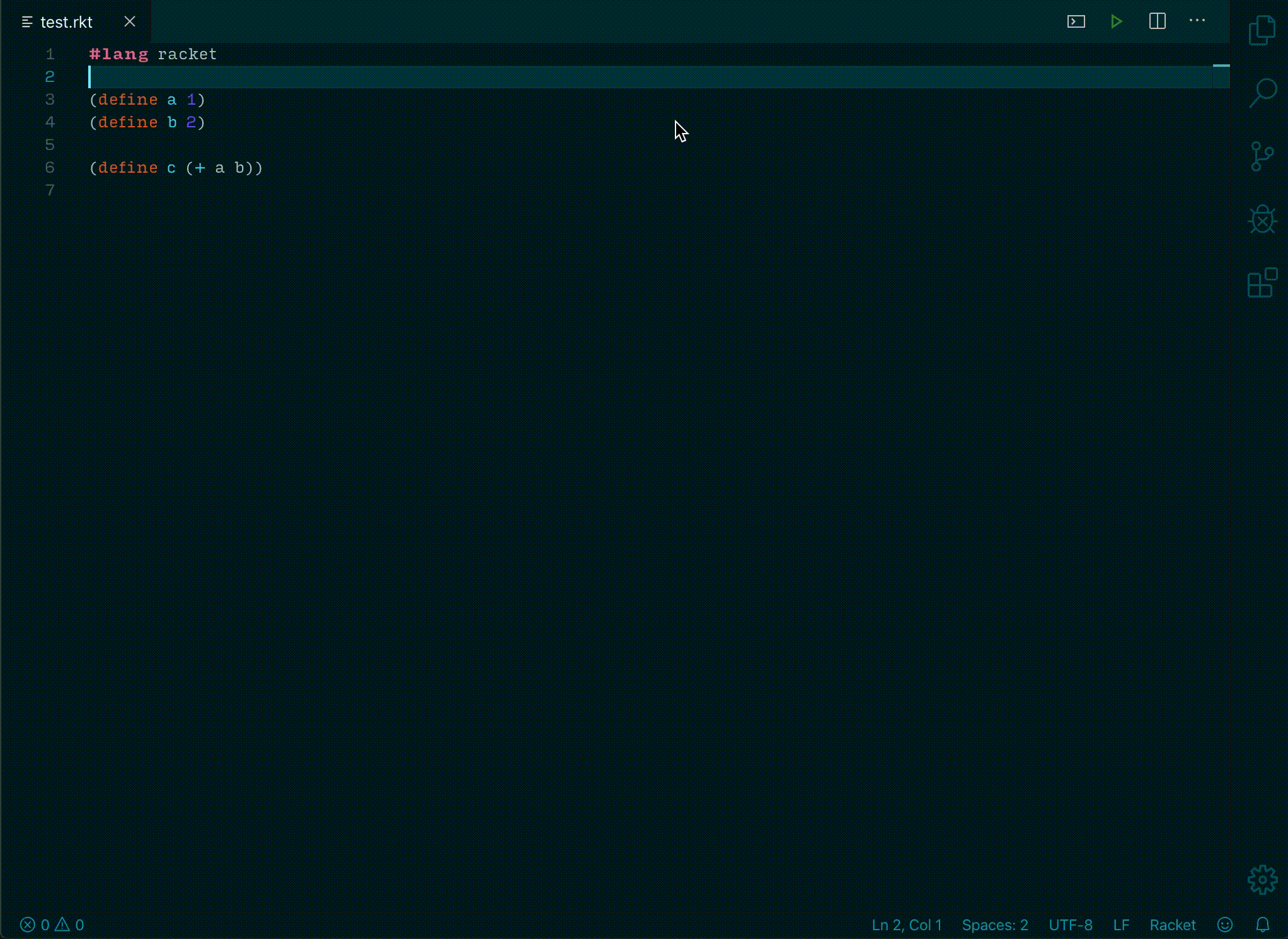The image size is (1288, 939).
Task: Change the language mode from Racket
Action: coord(1172,925)
